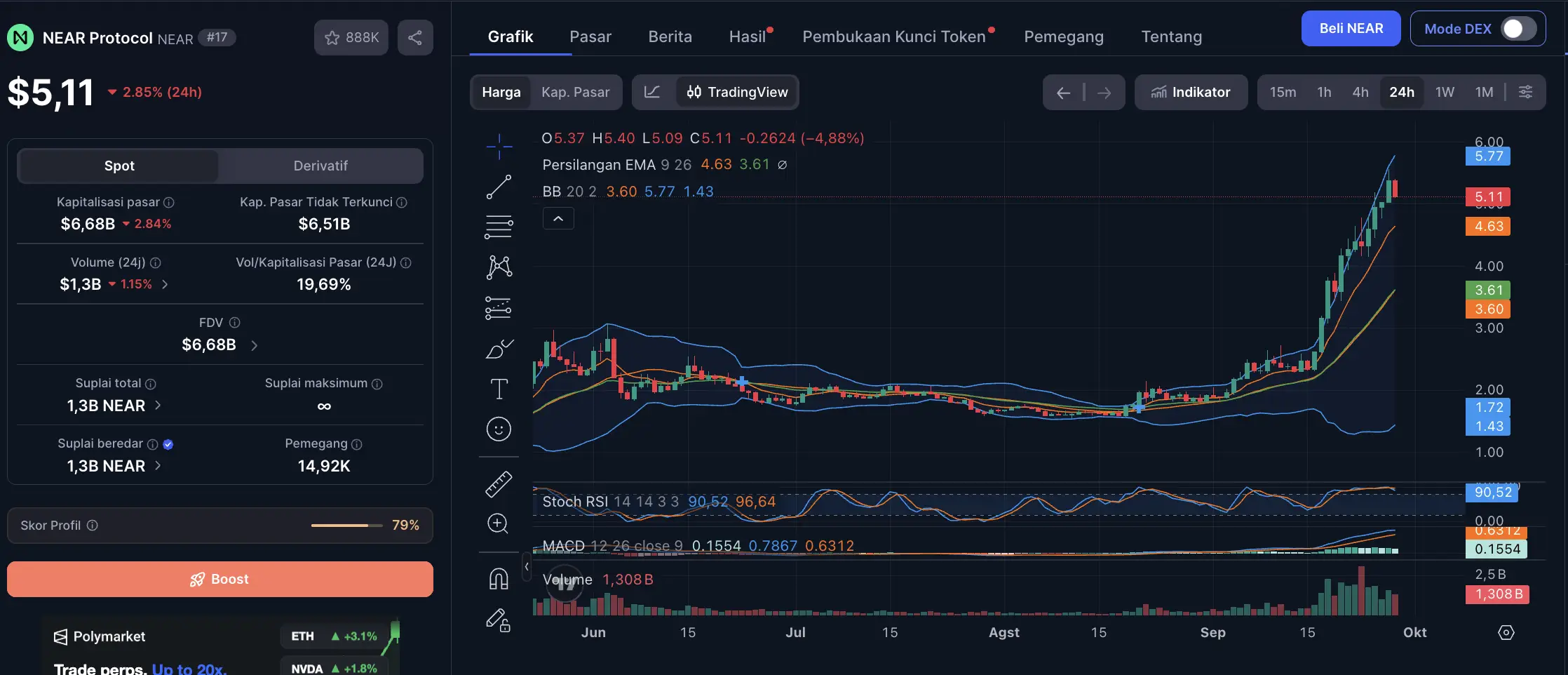The image size is (1568, 675).
Task: Select the pattern drawing tool
Action: tap(499, 267)
